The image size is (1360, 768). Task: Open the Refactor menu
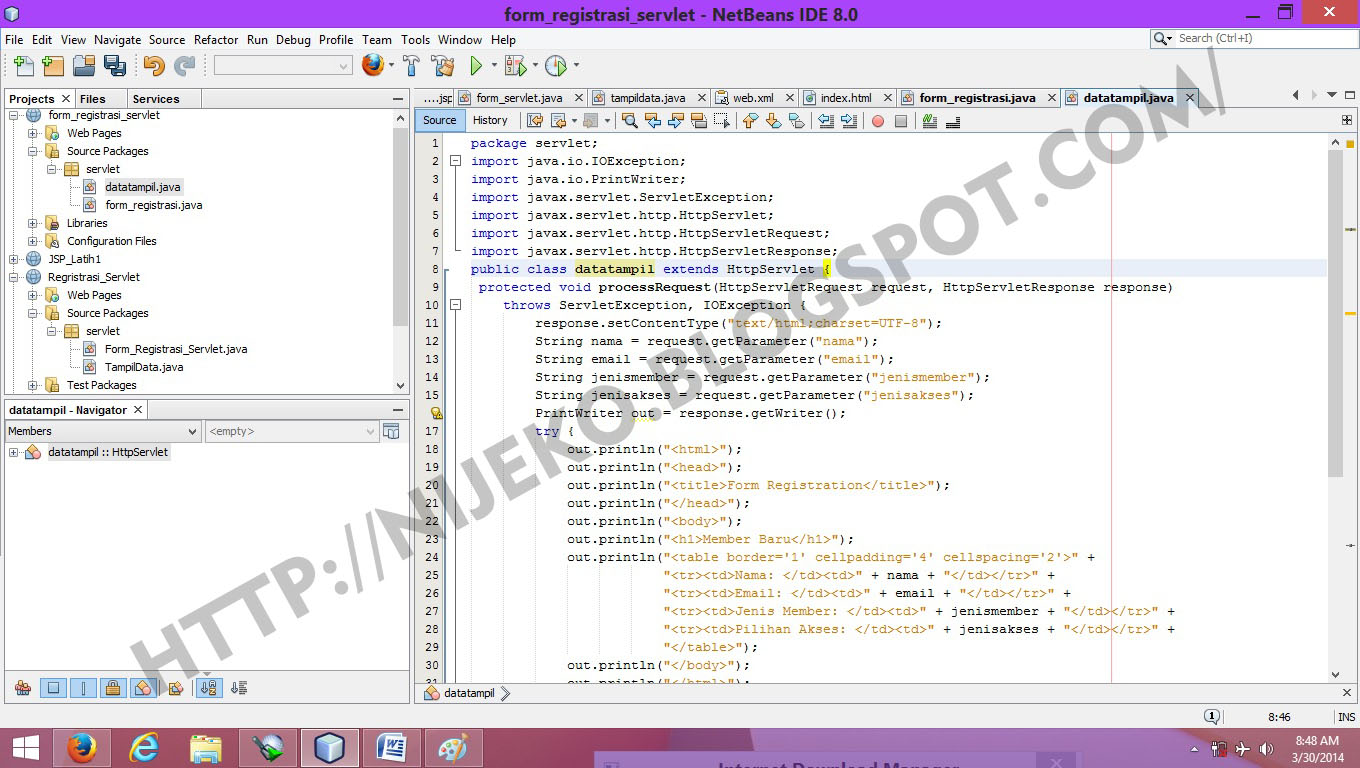216,39
